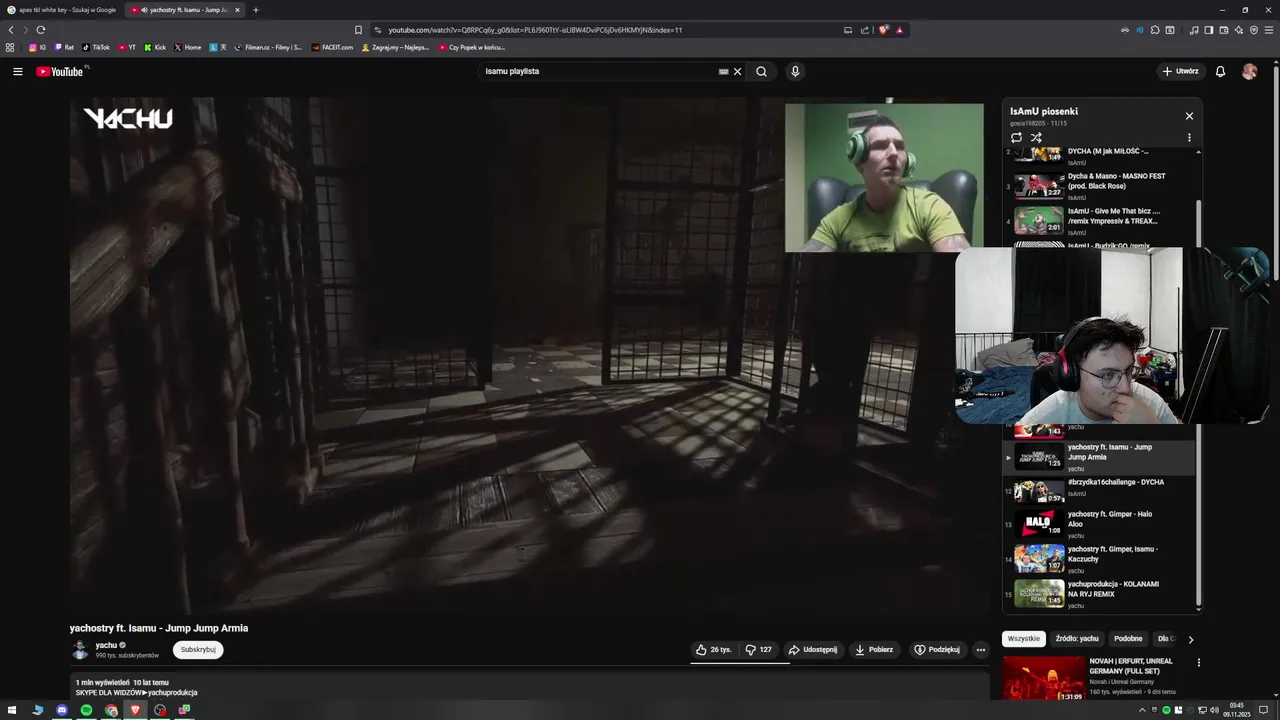Share the video with Udostępnij
This screenshot has width=1280, height=720.
813,649
